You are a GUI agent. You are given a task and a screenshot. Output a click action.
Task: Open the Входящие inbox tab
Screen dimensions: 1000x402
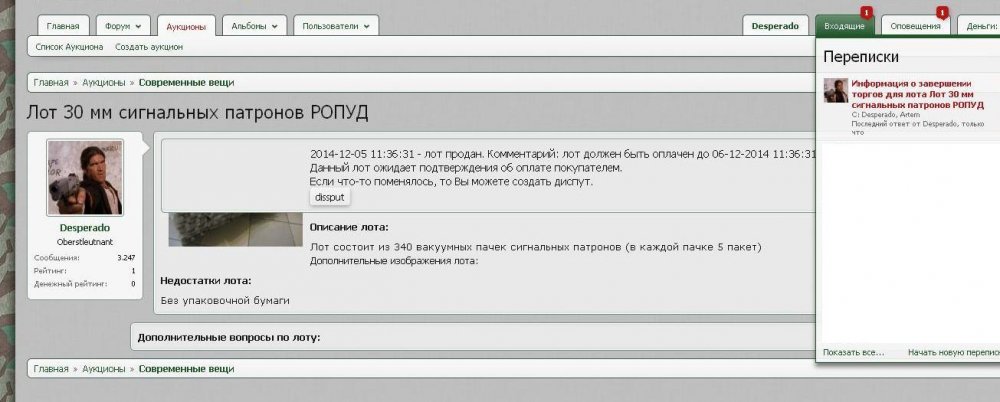coord(844,26)
